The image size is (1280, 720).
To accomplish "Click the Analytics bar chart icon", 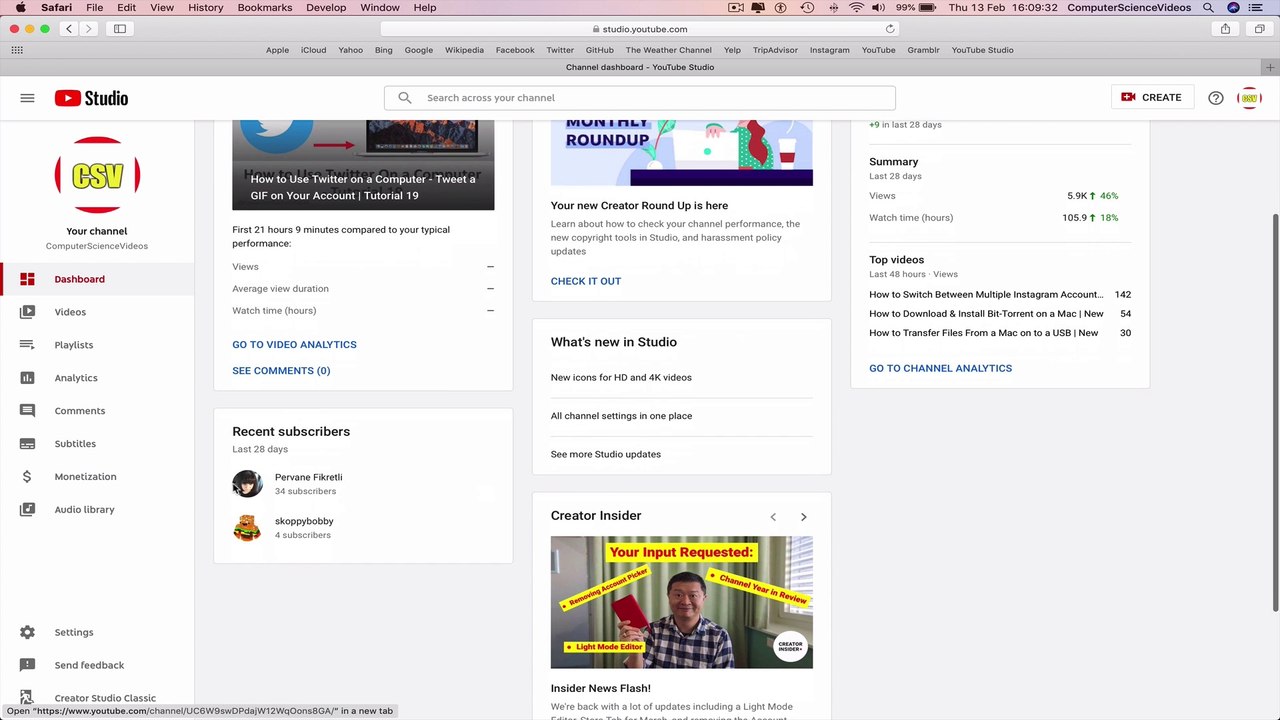I will 27,378.
